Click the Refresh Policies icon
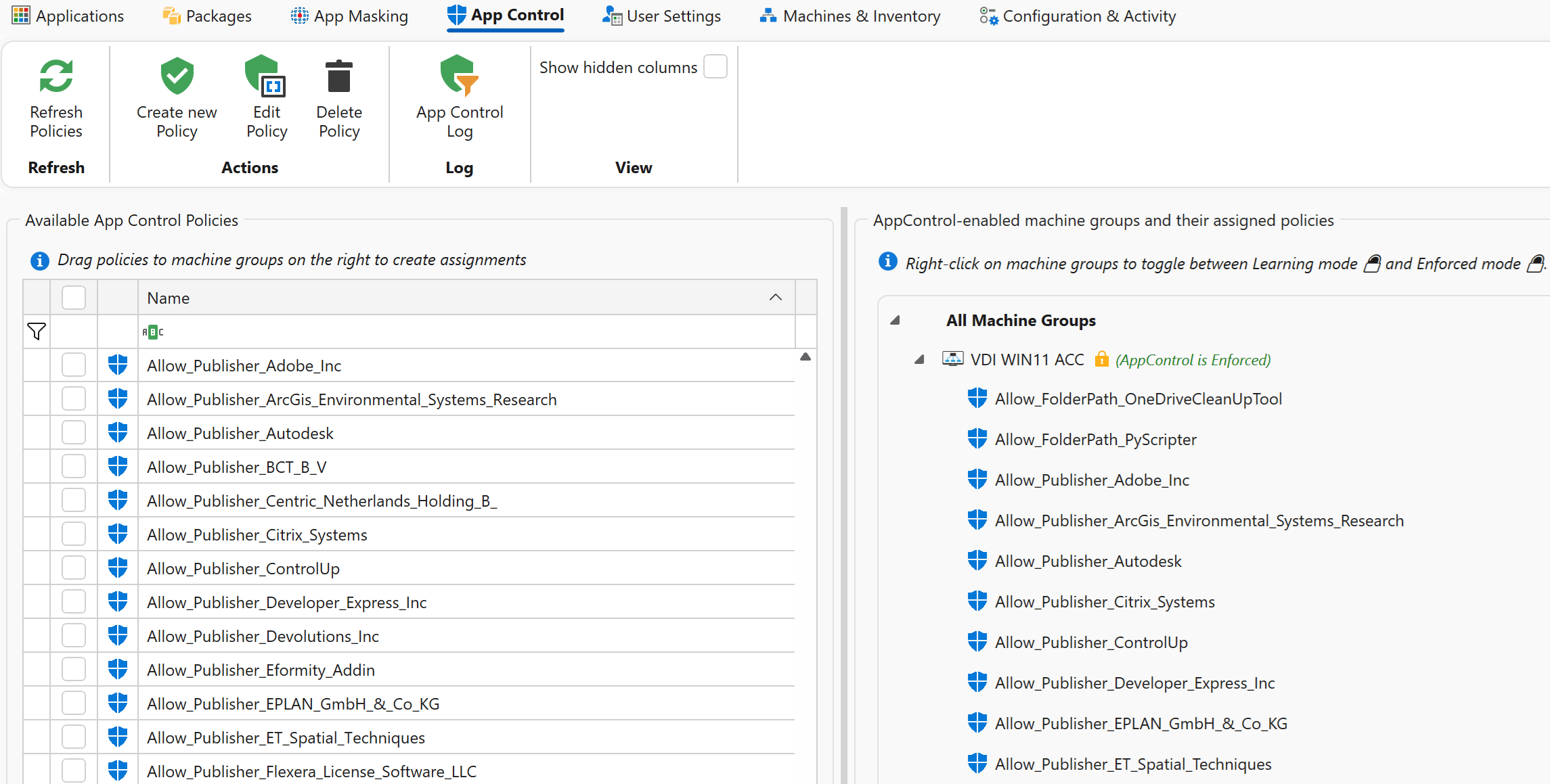 point(56,76)
